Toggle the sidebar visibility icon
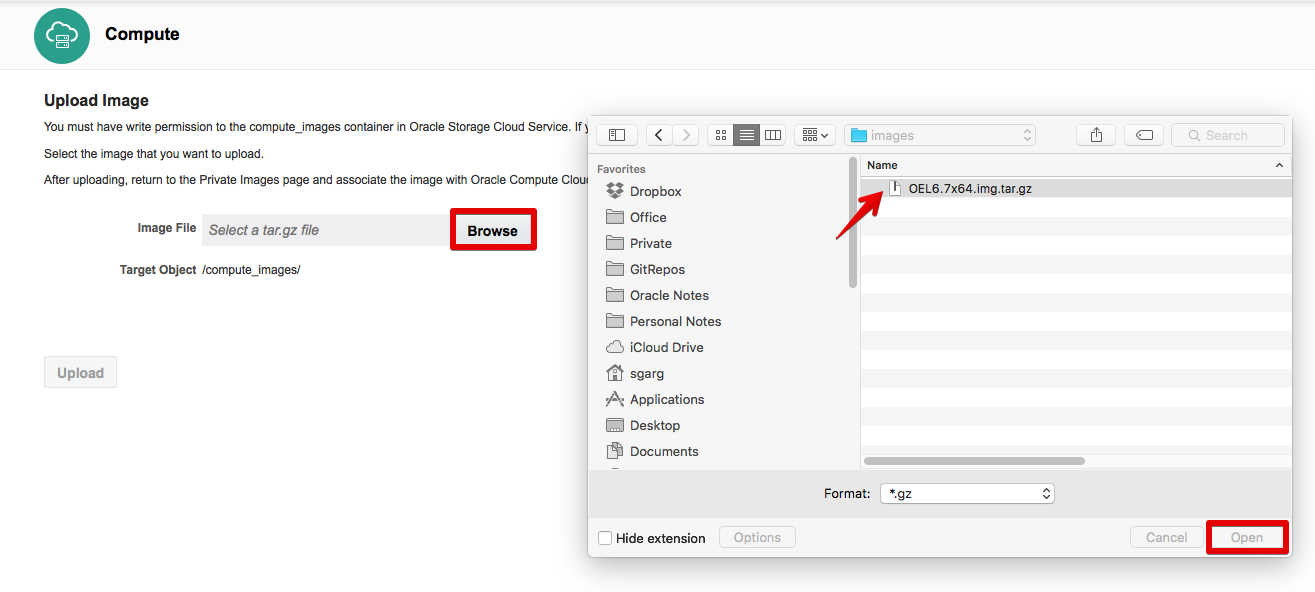Viewport: 1315px width, 592px height. tap(616, 134)
